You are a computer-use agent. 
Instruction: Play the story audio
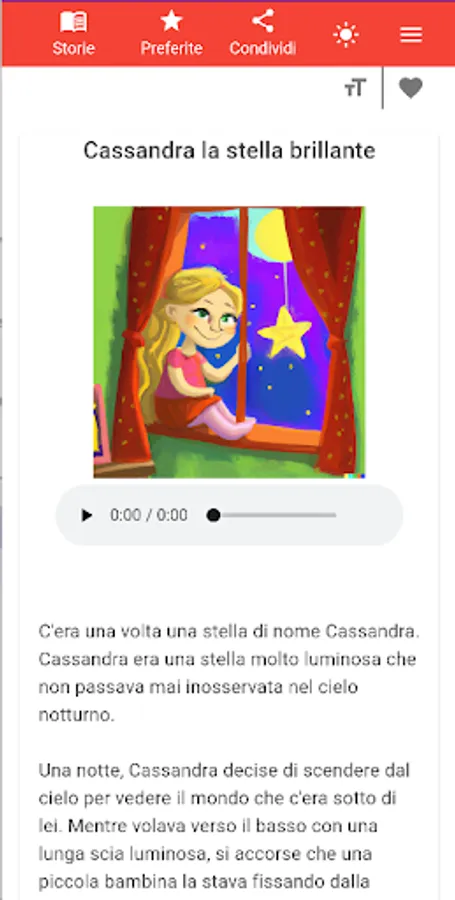tap(87, 515)
